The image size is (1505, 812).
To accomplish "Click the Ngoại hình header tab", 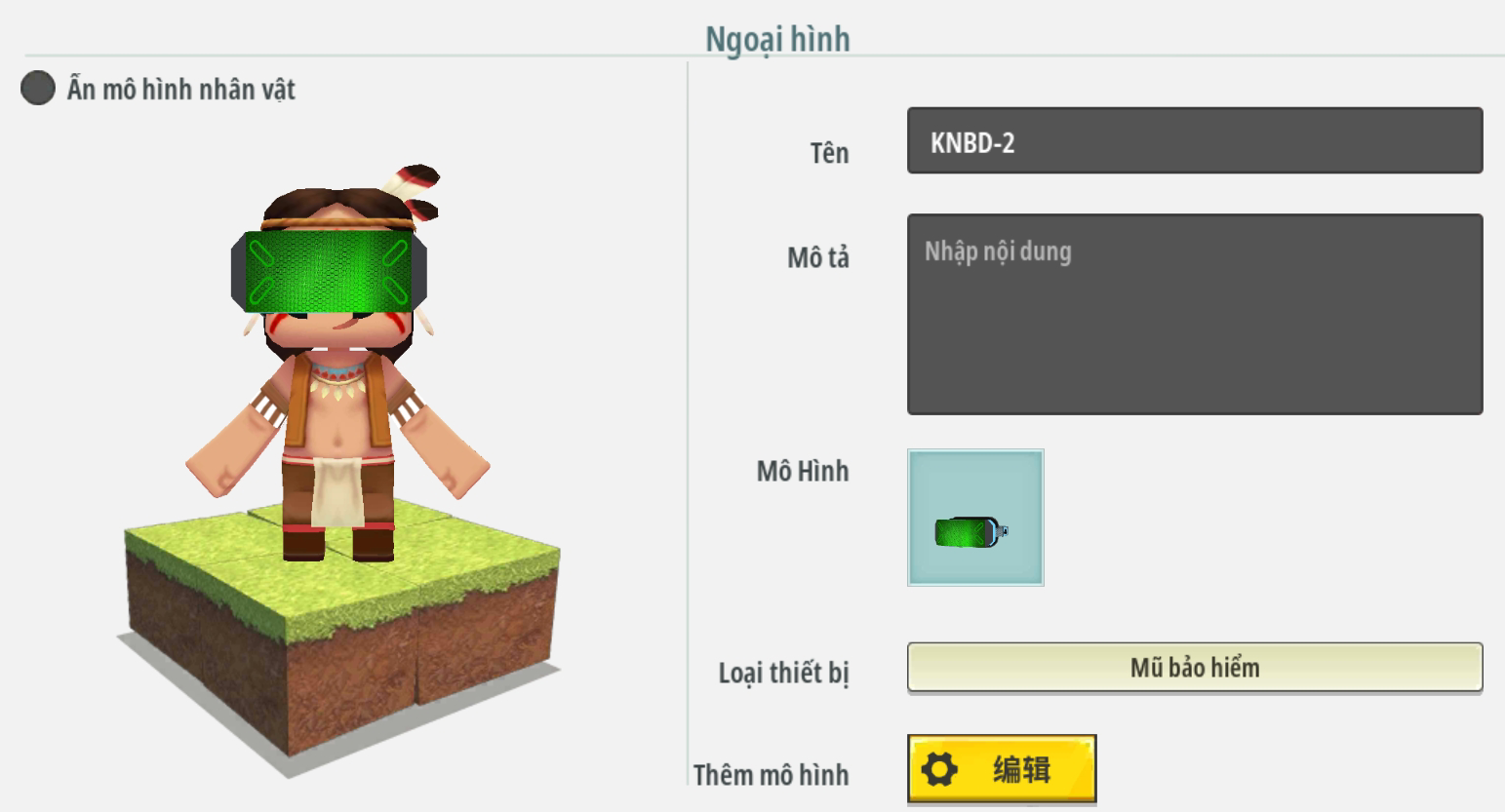I will [x=777, y=40].
